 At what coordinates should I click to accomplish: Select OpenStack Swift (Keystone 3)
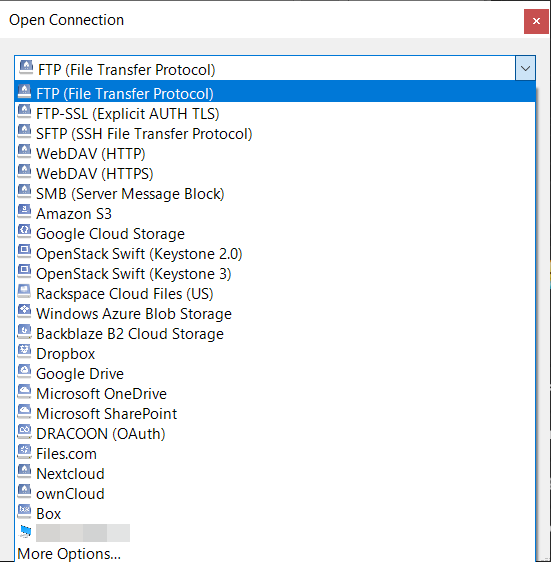tap(275, 274)
